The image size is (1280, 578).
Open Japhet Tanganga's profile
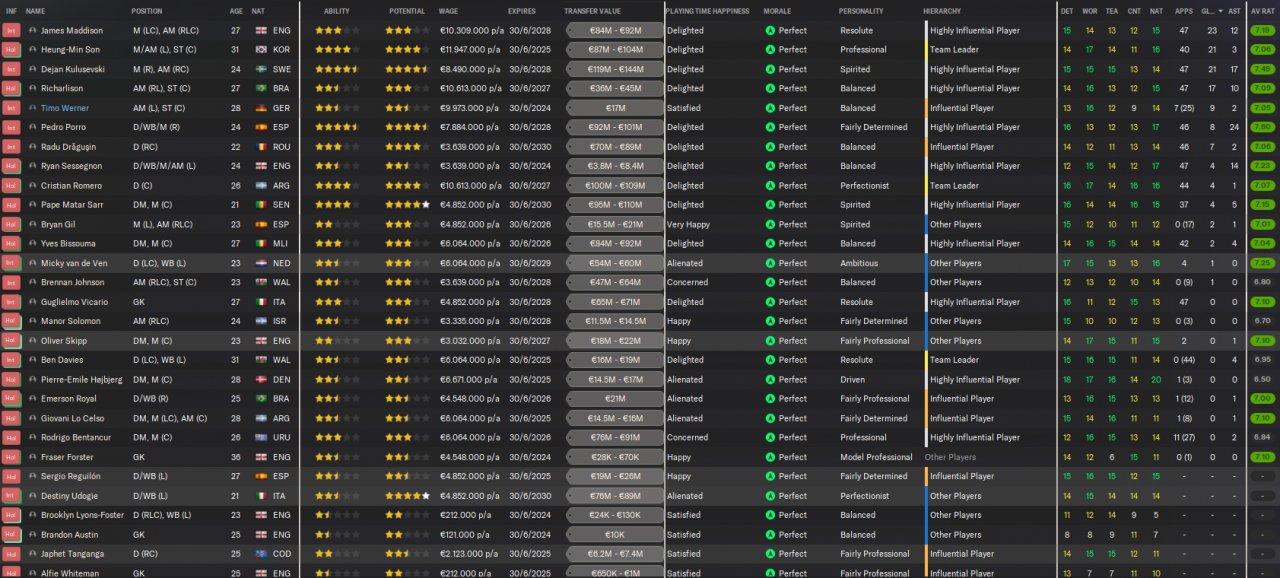pyautogui.click(x=73, y=554)
